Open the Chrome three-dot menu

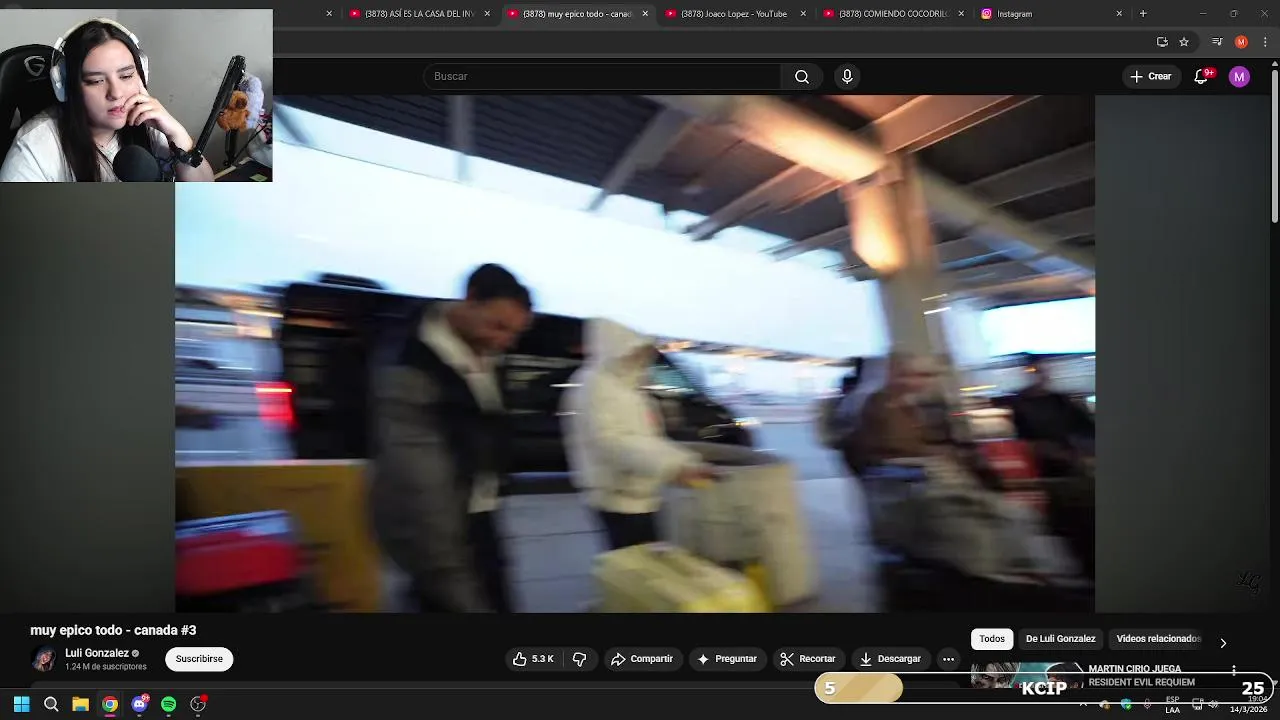pos(1266,42)
